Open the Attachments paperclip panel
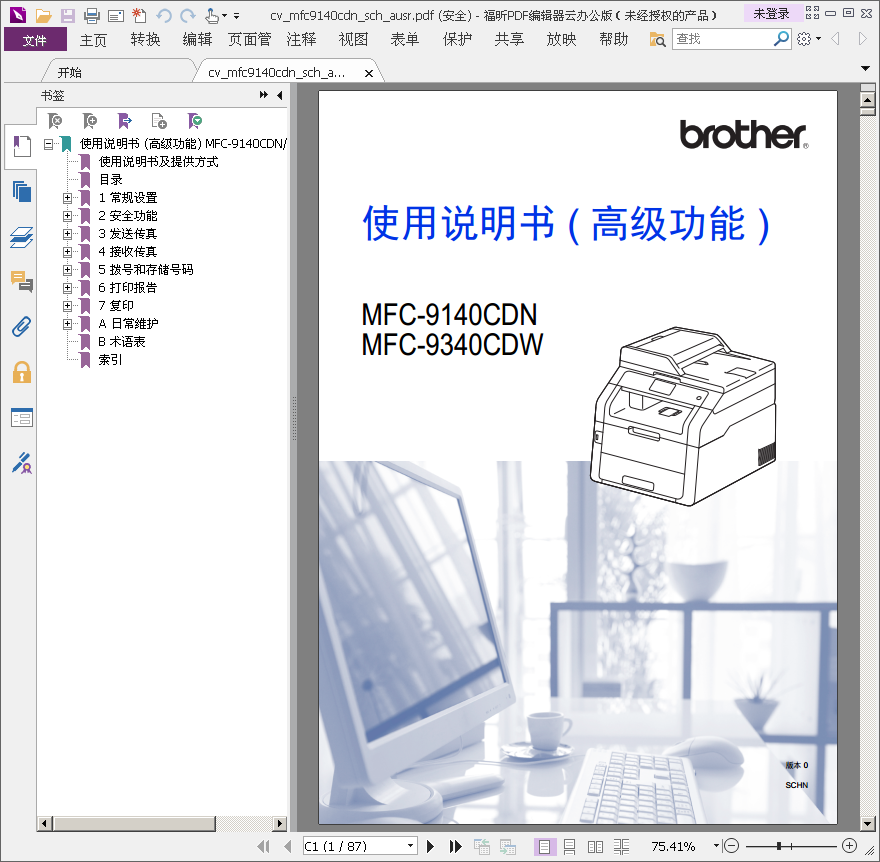The image size is (880, 862). tap(22, 327)
